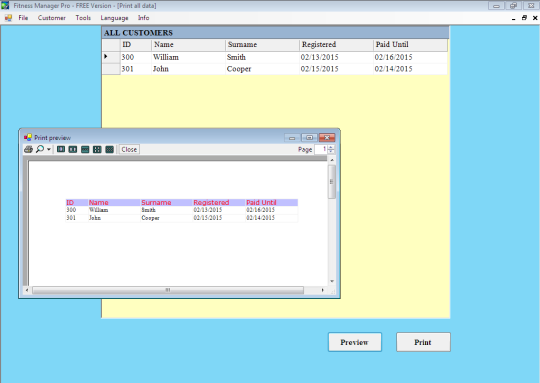The height and width of the screenshot is (383, 540).
Task: Minimize the Print preview window
Action: pos(292,138)
